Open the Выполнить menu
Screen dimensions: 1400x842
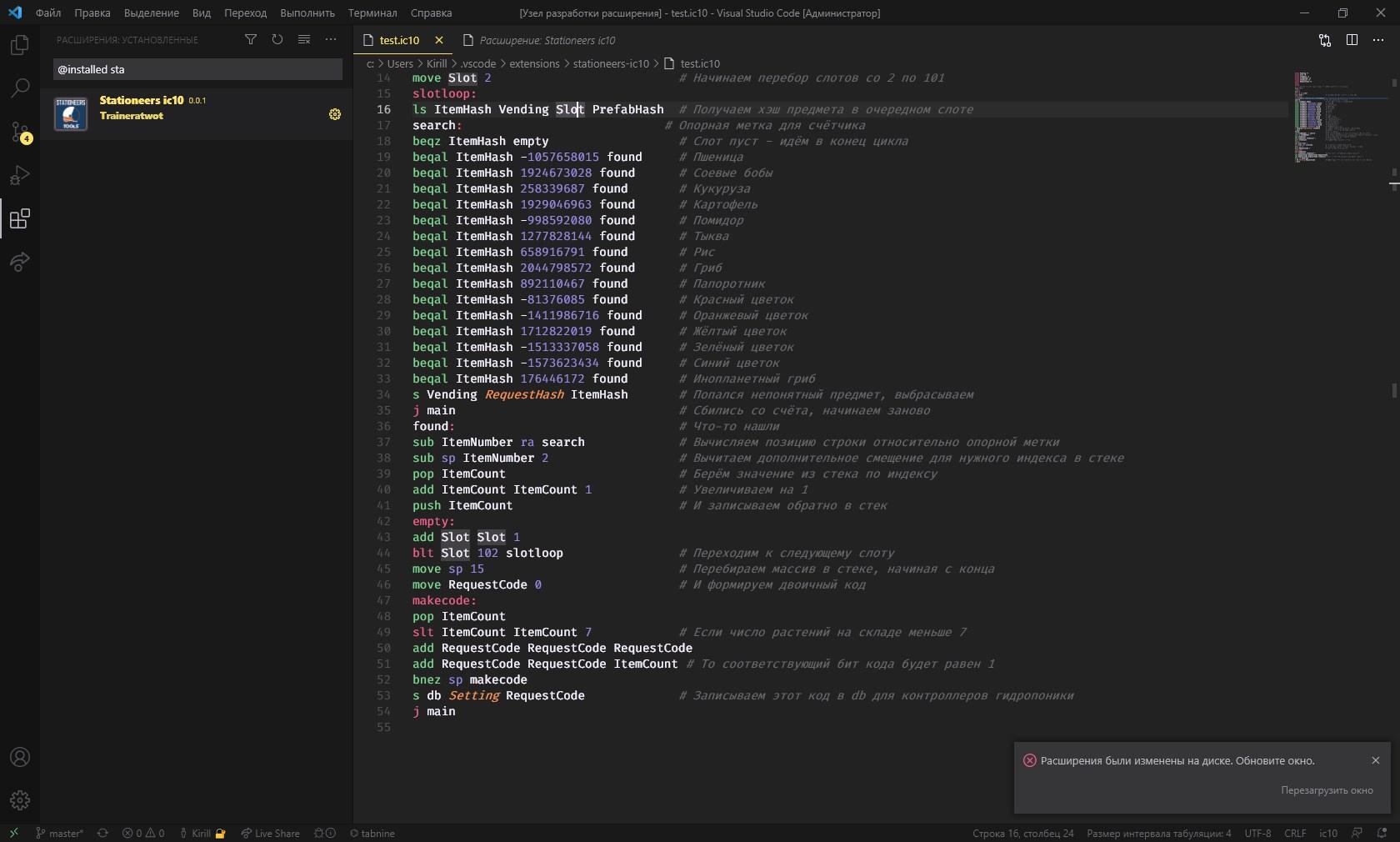point(307,13)
